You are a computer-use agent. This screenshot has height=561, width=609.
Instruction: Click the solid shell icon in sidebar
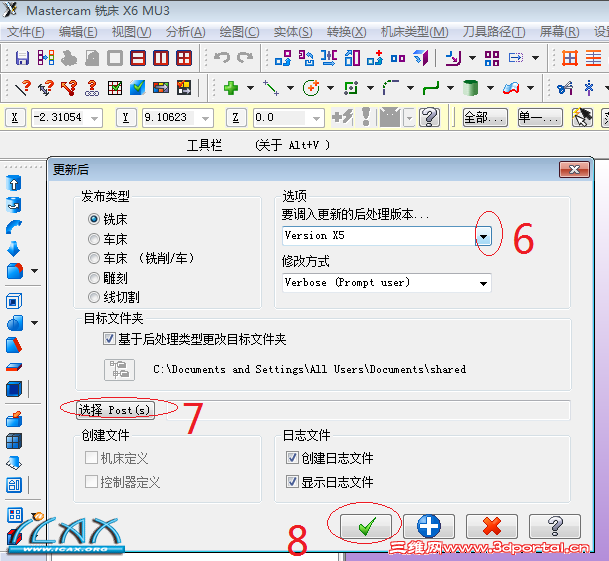(14, 301)
